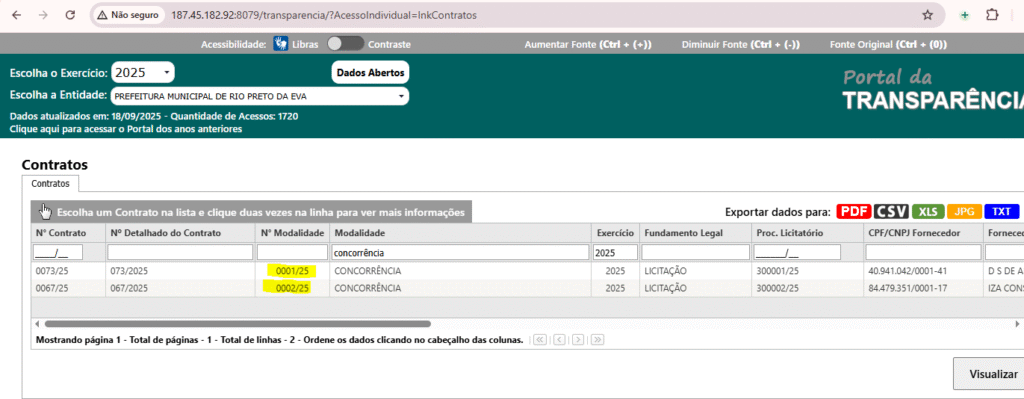Click the table's horizontal scrollbar thumb
This screenshot has height=399, width=1024.
point(238,323)
